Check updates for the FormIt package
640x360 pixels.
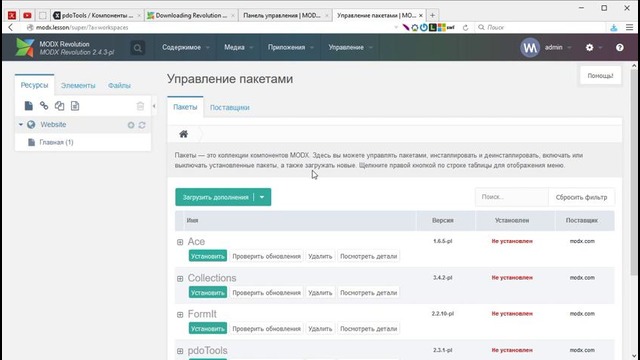267,329
